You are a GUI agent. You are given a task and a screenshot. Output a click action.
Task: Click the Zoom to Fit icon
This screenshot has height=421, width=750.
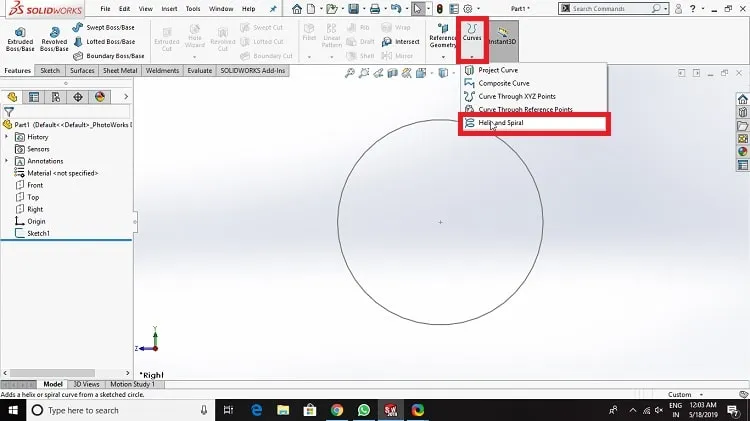pos(350,73)
